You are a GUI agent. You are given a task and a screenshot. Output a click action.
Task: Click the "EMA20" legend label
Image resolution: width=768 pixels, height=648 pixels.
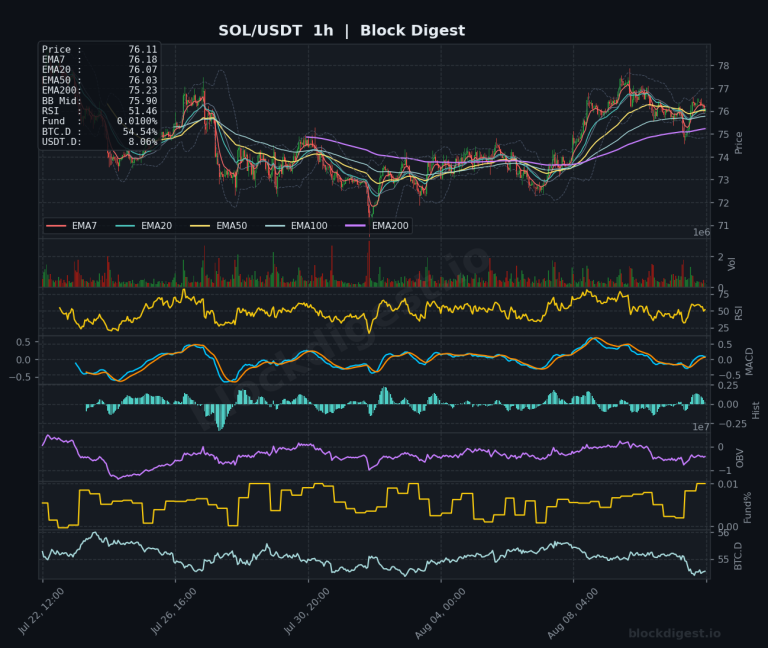tap(157, 226)
